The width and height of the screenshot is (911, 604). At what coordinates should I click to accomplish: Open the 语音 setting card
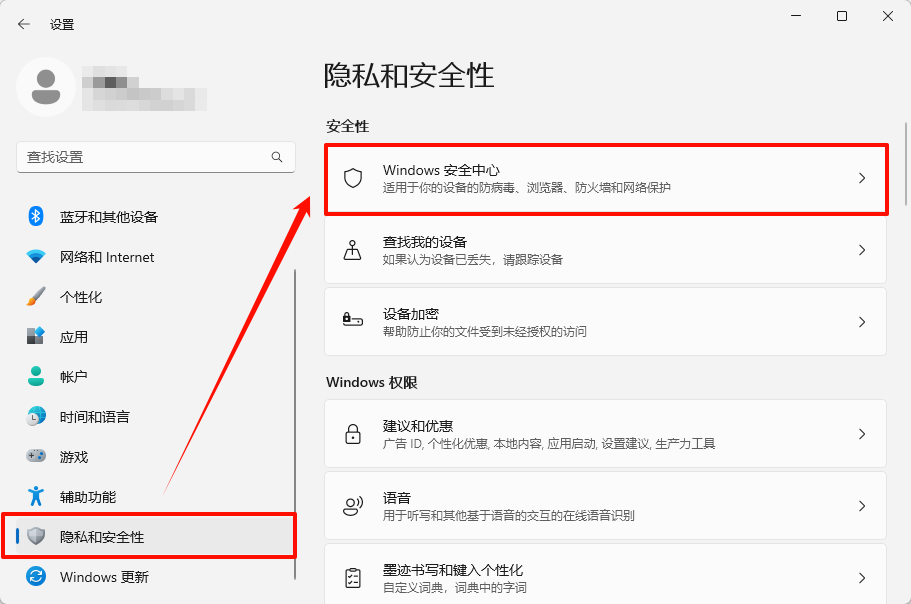tap(605, 506)
